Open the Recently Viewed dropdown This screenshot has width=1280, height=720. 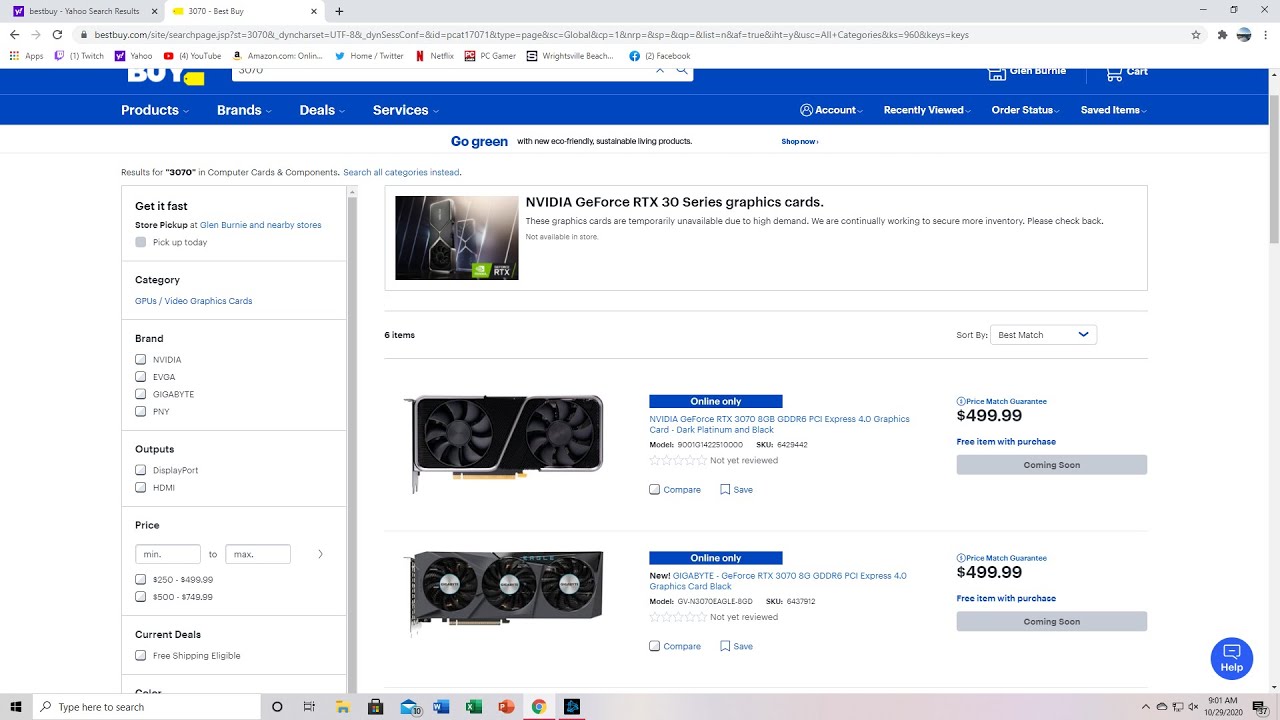pos(928,110)
